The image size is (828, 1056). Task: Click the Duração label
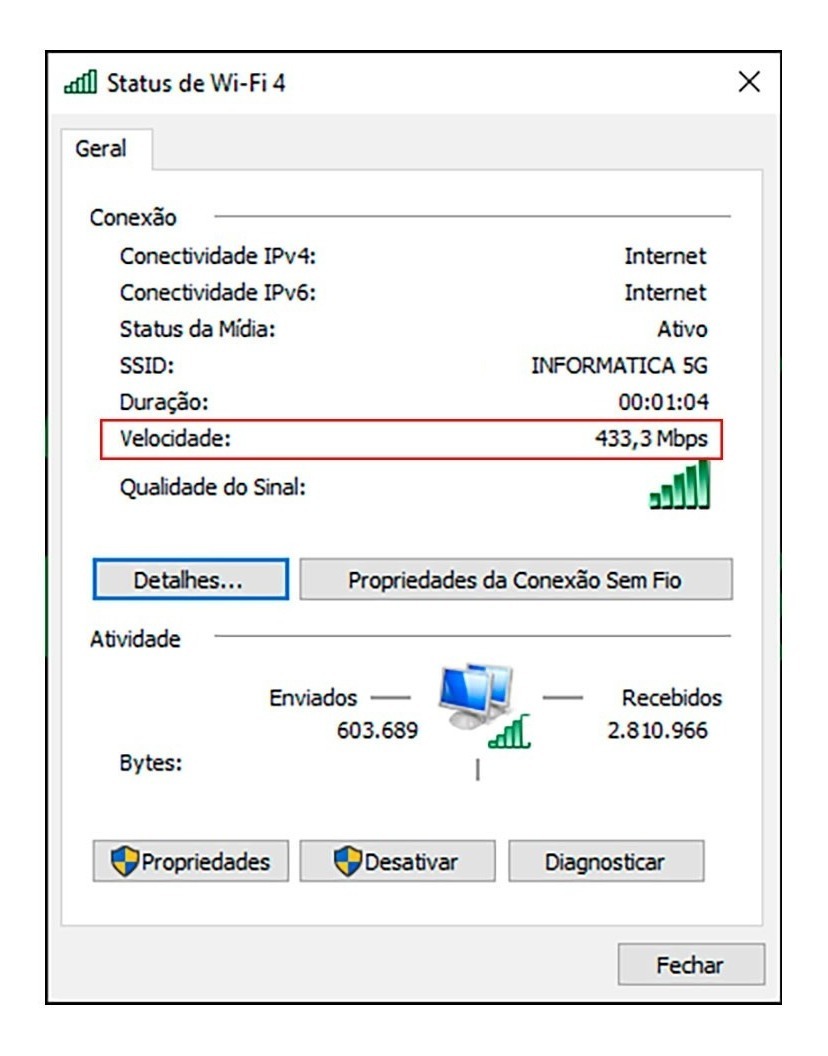pyautogui.click(x=164, y=402)
